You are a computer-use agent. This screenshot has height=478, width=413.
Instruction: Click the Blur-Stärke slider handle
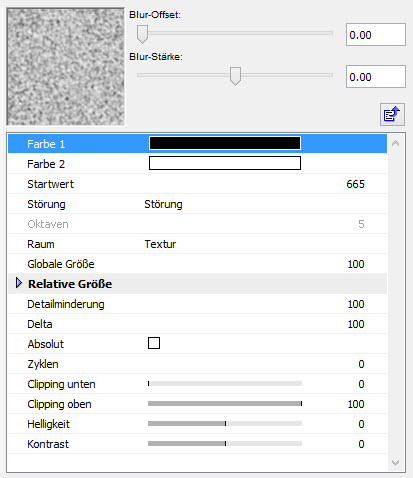235,76
